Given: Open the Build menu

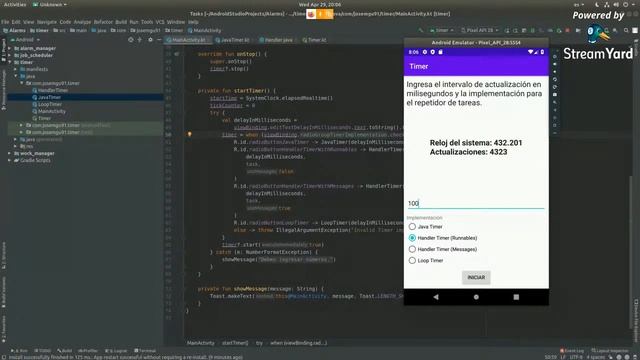Looking at the screenshot, I should point(121,22).
